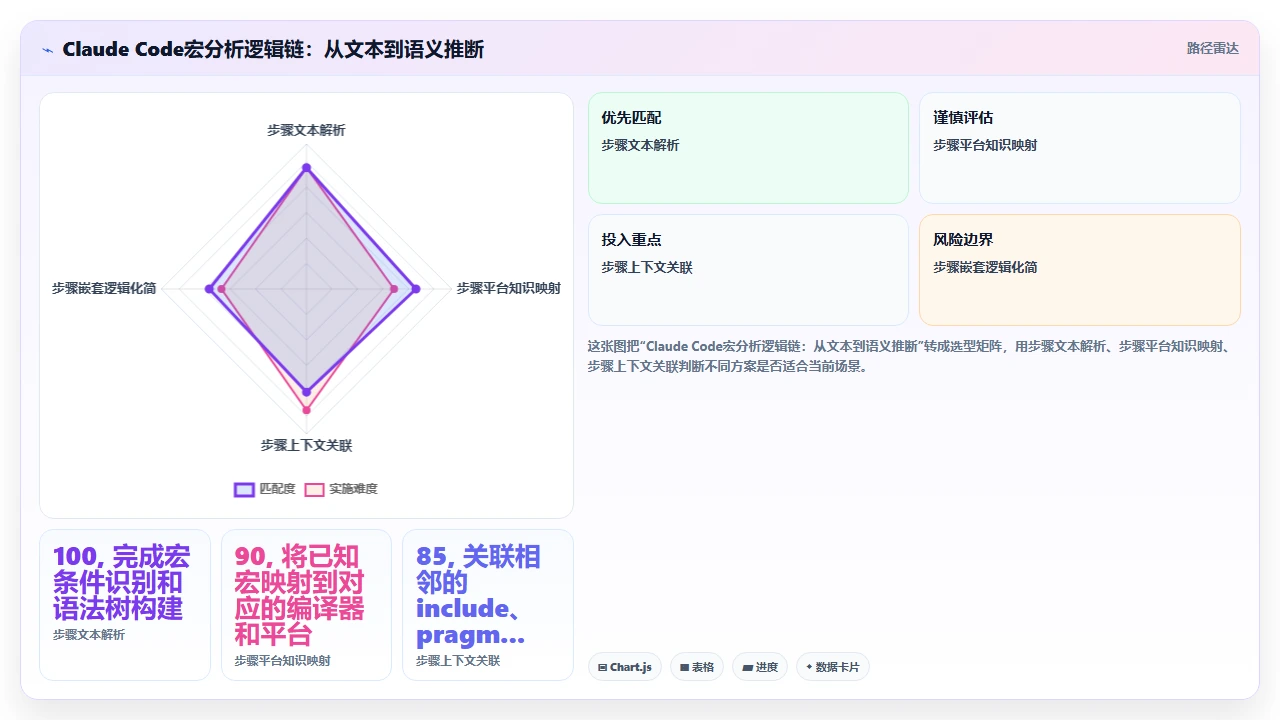
Task: Click the logo icon beside the Claude Code title
Action: [47, 50]
